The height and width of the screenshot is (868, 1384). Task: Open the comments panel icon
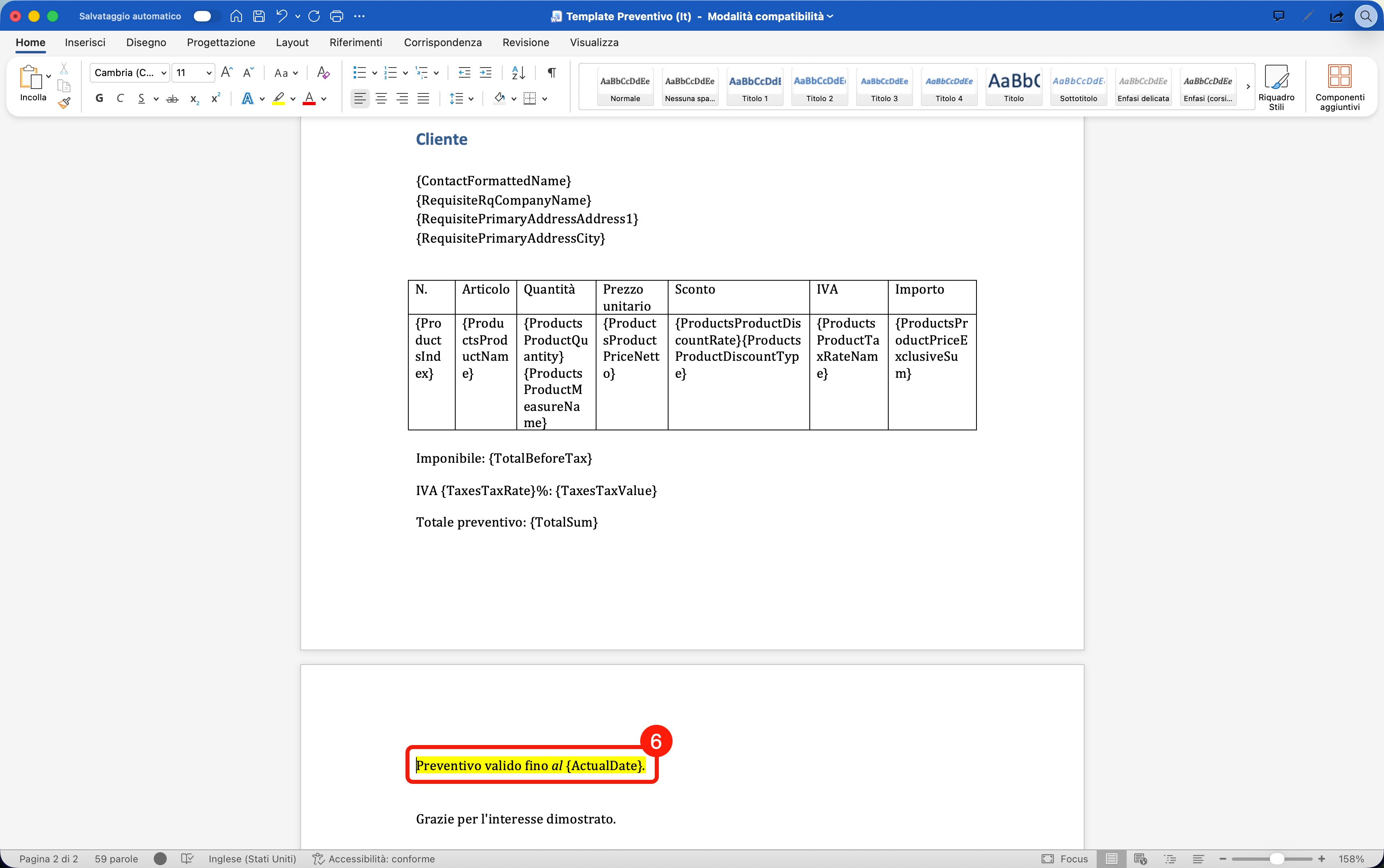[1279, 16]
